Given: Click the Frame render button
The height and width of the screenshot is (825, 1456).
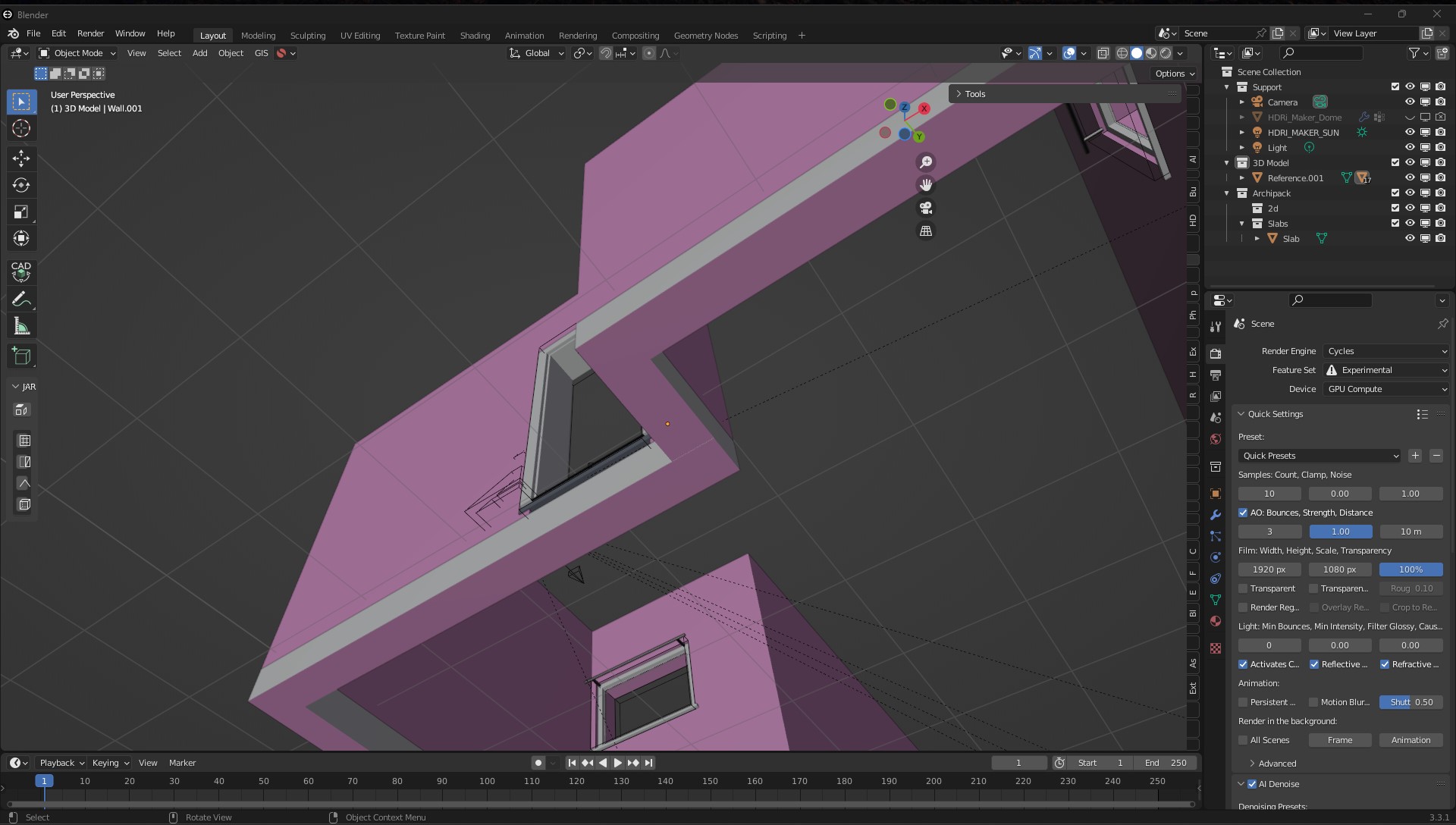Looking at the screenshot, I should (x=1340, y=740).
